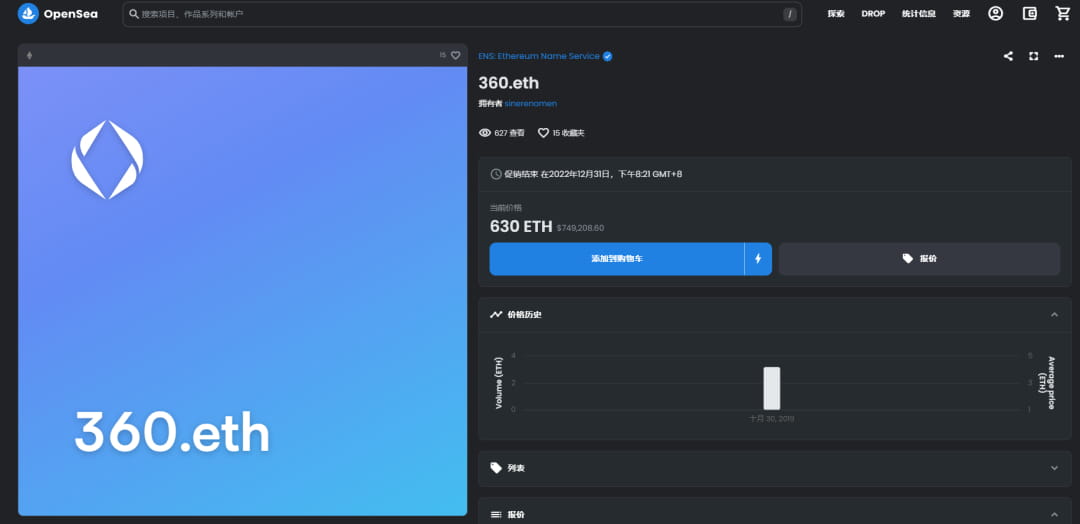
Task: Open the 资源 menu
Action: click(962, 14)
